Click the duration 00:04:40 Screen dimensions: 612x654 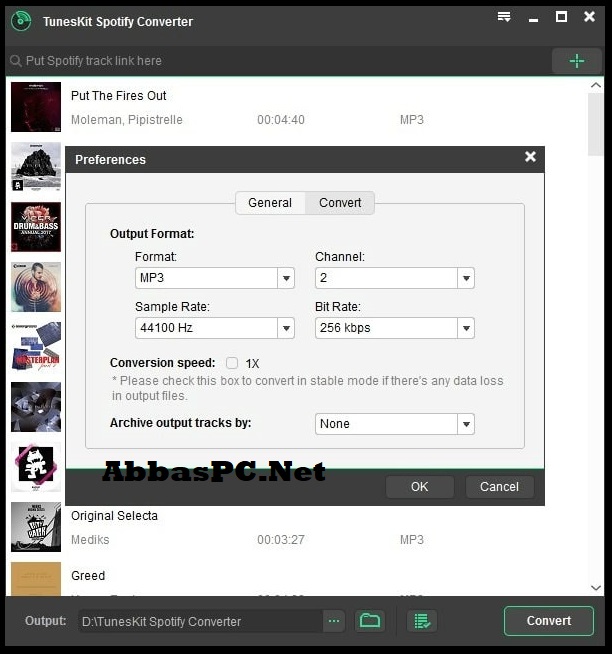tap(281, 120)
